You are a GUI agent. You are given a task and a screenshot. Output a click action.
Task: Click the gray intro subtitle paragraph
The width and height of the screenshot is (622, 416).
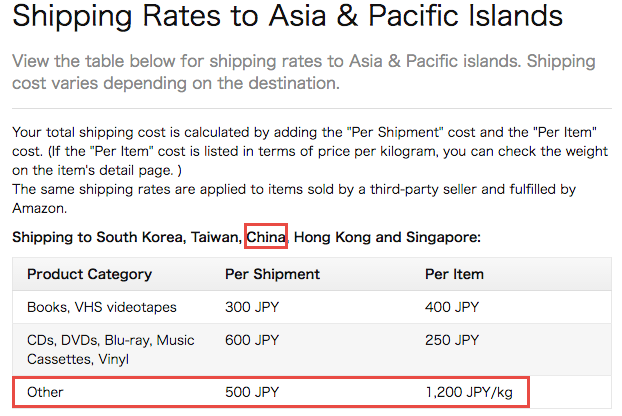304,72
